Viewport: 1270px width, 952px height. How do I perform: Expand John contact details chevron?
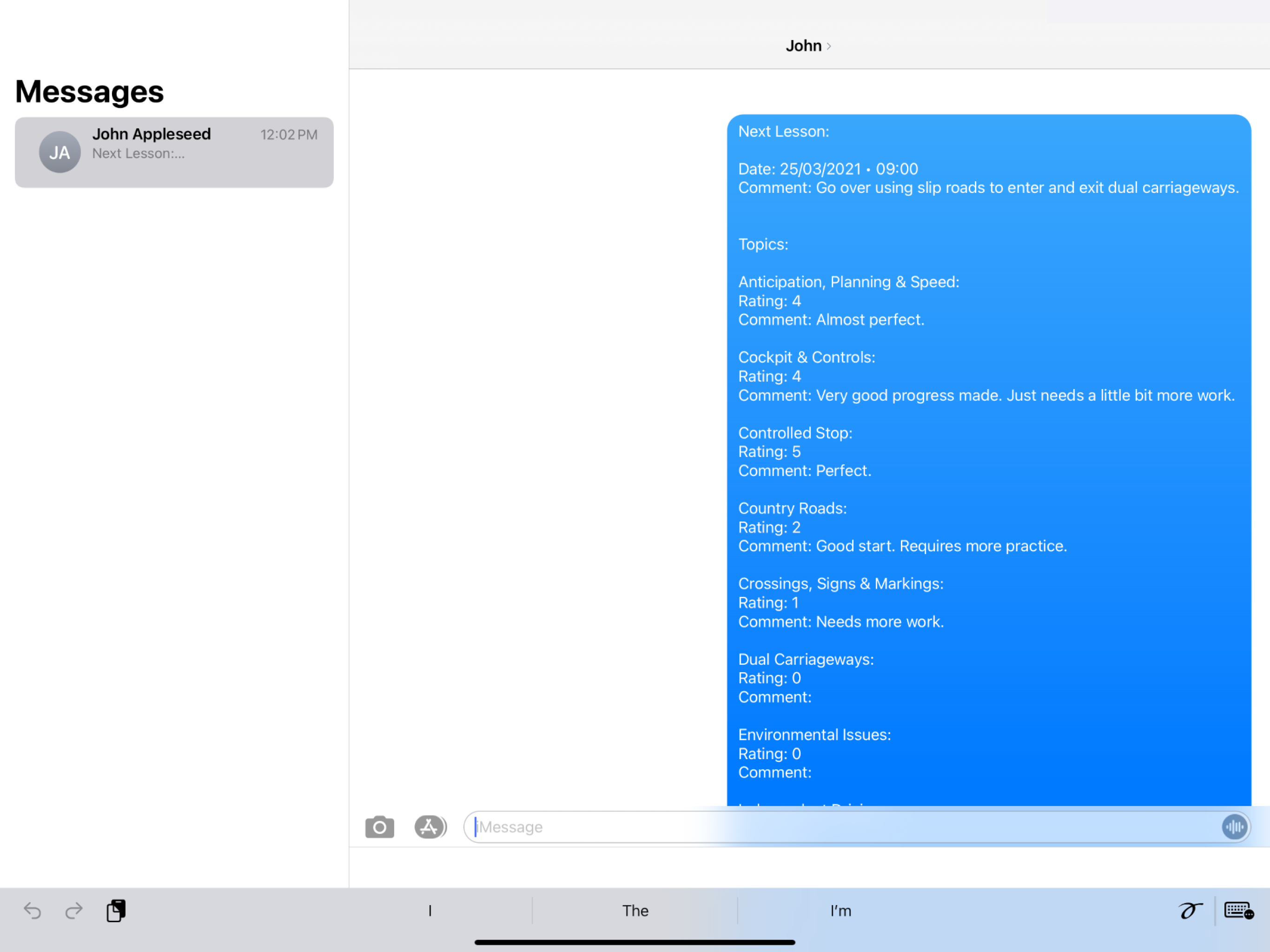[x=829, y=46]
